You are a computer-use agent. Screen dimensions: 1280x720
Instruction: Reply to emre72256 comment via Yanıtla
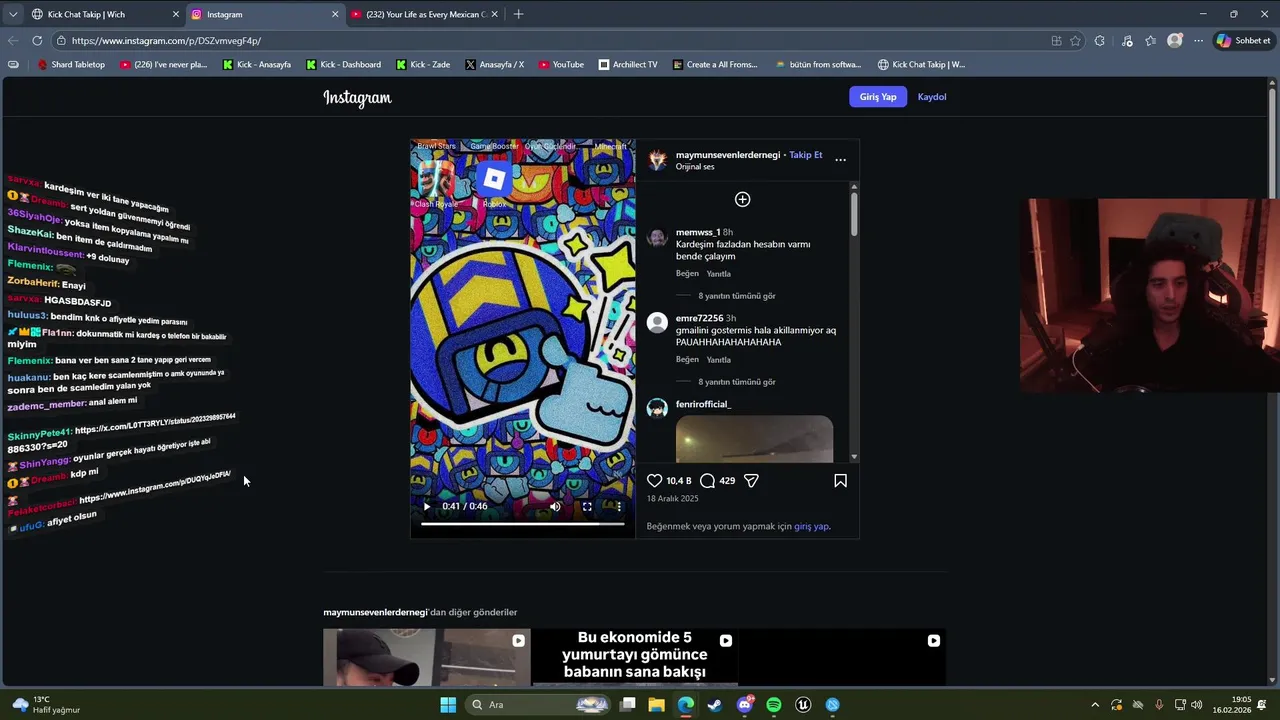point(718,360)
